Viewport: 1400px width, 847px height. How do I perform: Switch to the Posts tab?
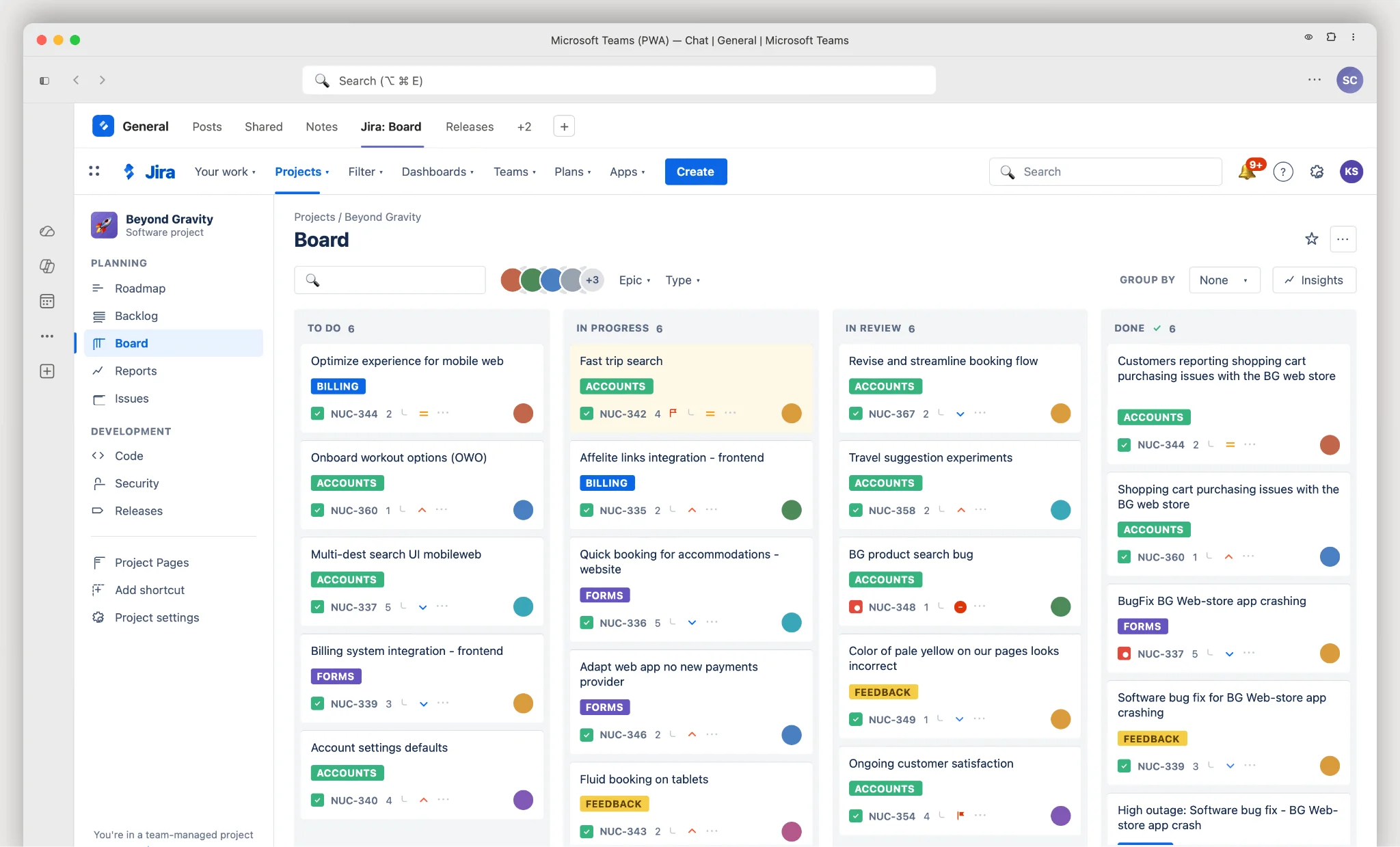[207, 126]
